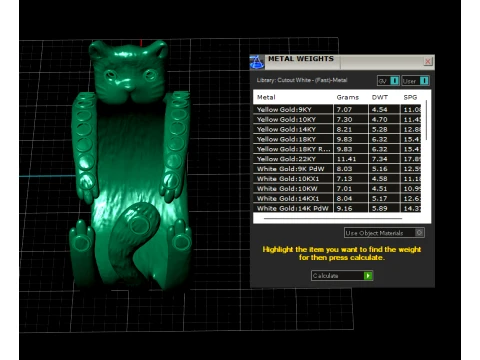
Task: Click the DWT column header
Action: click(x=380, y=97)
